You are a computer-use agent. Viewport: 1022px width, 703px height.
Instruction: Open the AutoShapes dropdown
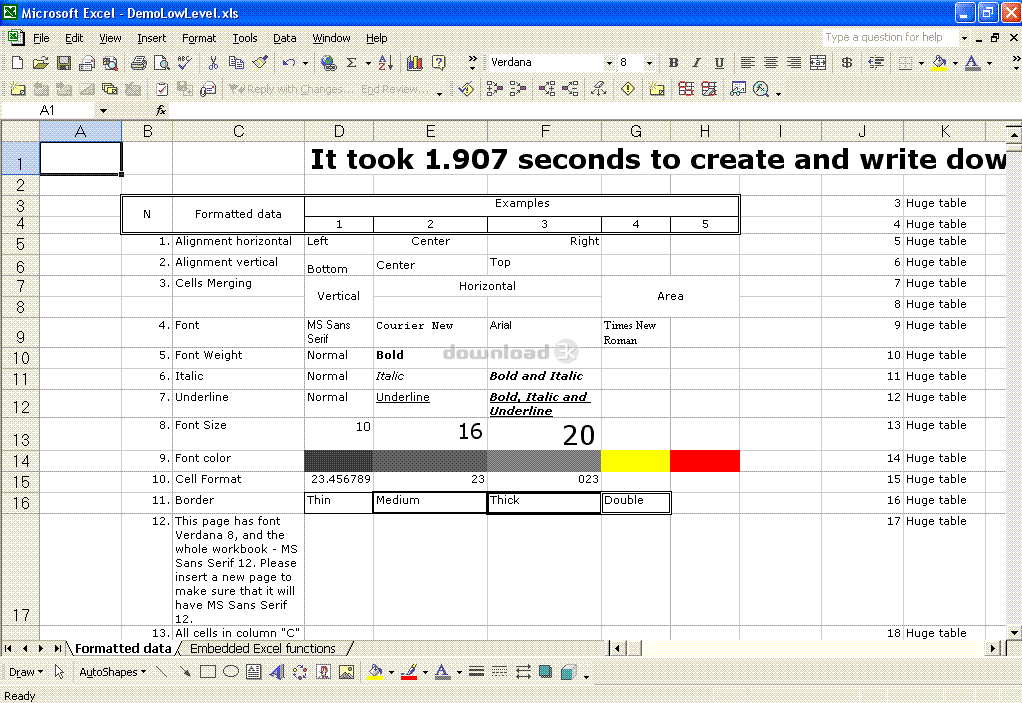[112, 672]
